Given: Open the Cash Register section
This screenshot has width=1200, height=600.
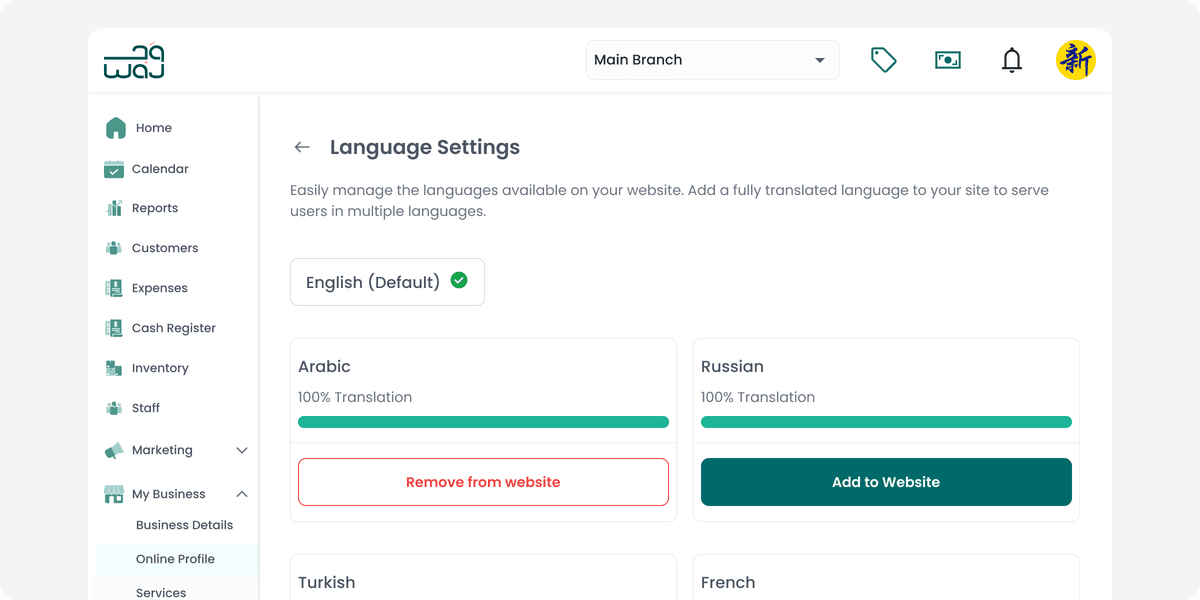Looking at the screenshot, I should pyautogui.click(x=115, y=328).
